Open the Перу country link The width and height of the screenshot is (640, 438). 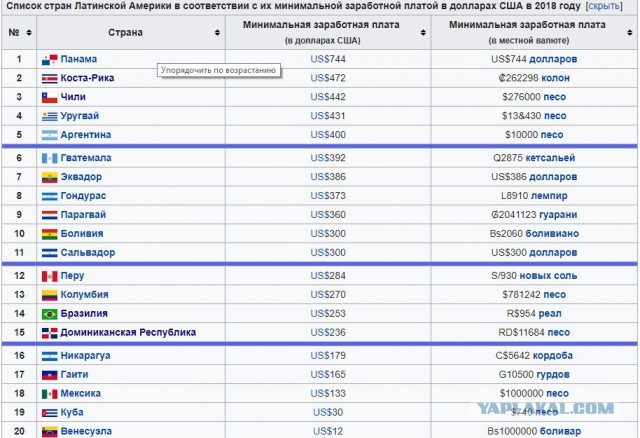coord(72,276)
